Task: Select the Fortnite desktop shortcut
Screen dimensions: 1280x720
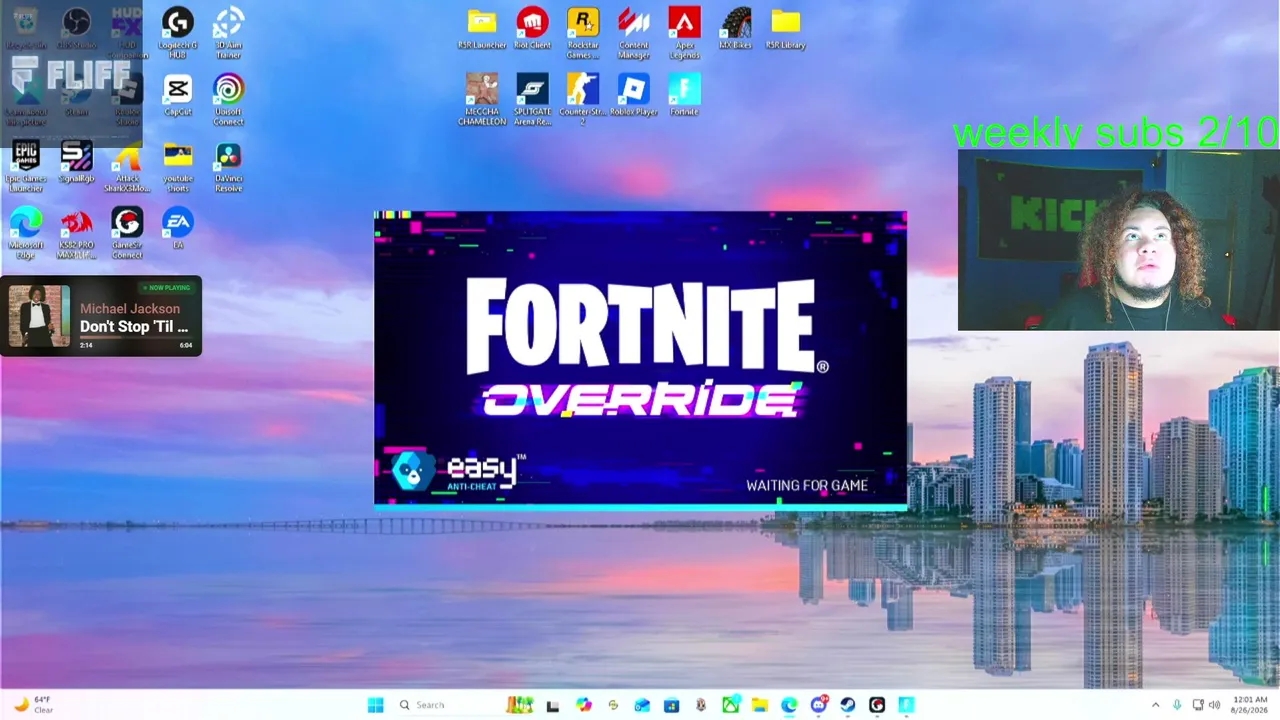Action: click(684, 96)
